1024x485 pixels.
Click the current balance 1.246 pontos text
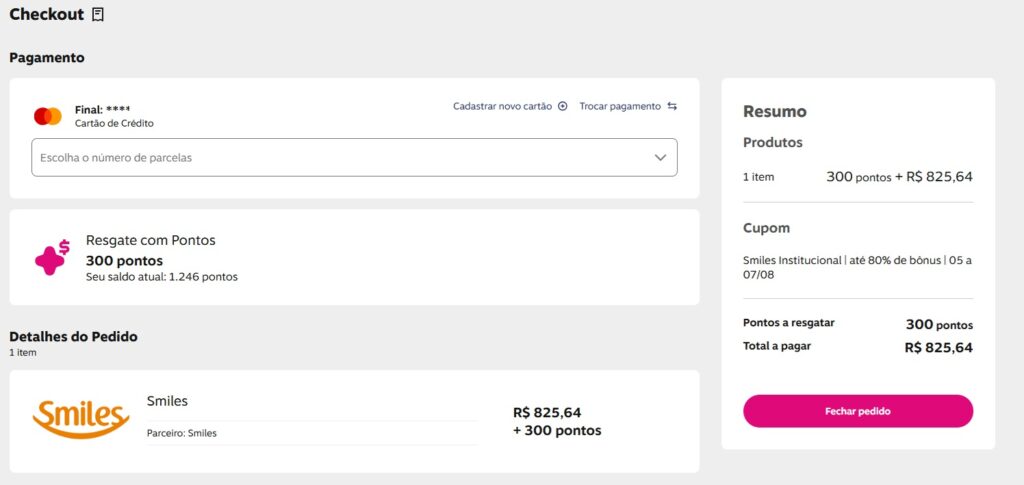pyautogui.click(x=162, y=277)
